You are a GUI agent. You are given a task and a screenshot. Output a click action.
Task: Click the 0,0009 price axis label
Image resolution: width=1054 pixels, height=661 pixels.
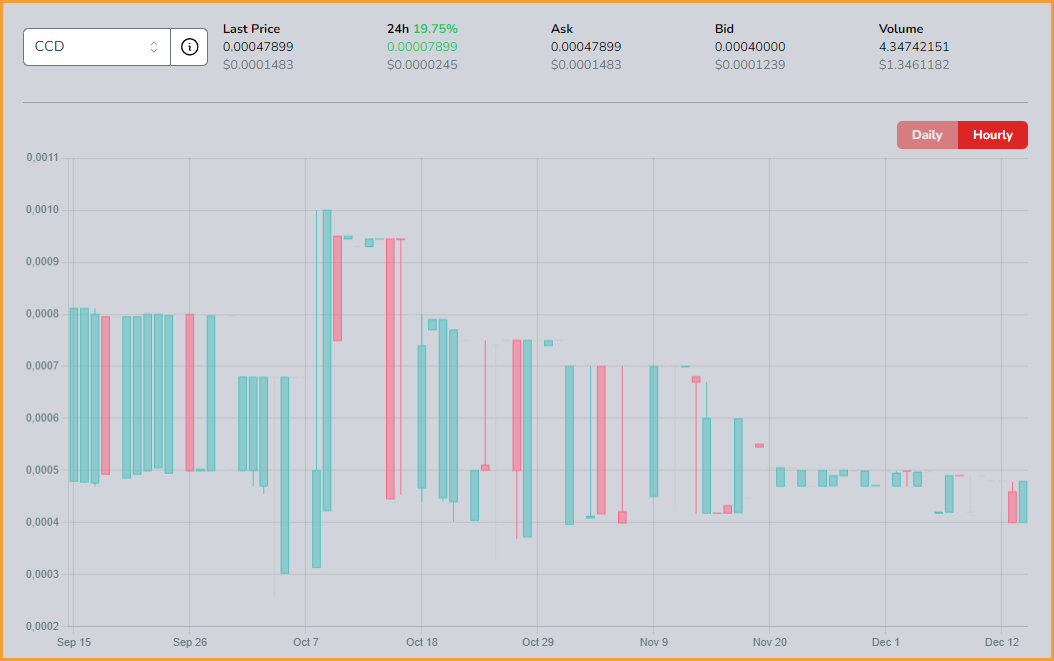[42, 262]
